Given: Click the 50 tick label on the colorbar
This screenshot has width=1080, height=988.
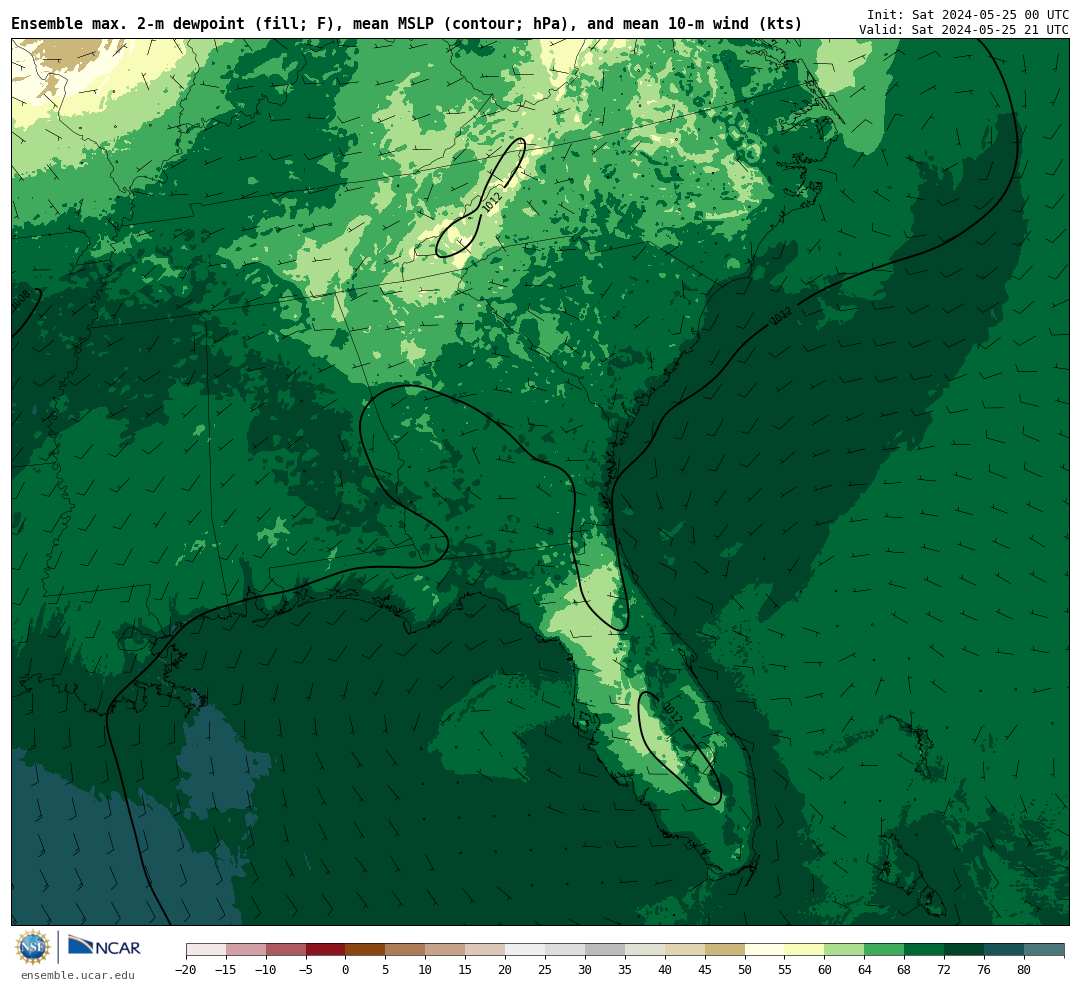Looking at the screenshot, I should click(x=745, y=969).
